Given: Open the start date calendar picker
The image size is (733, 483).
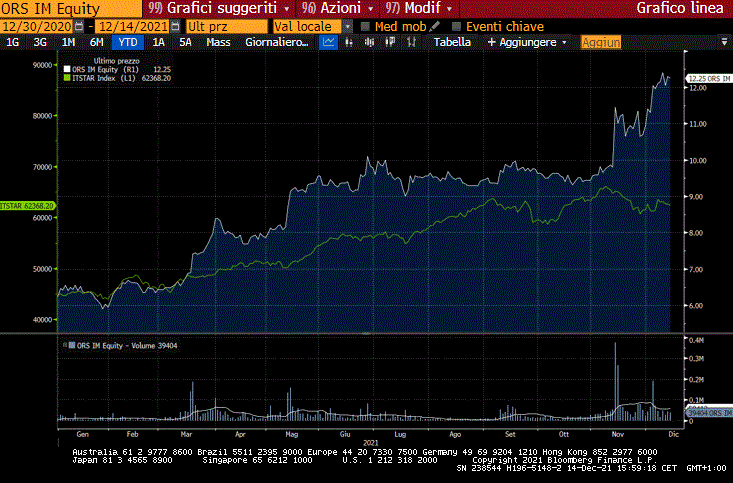Looking at the screenshot, I should point(79,26).
